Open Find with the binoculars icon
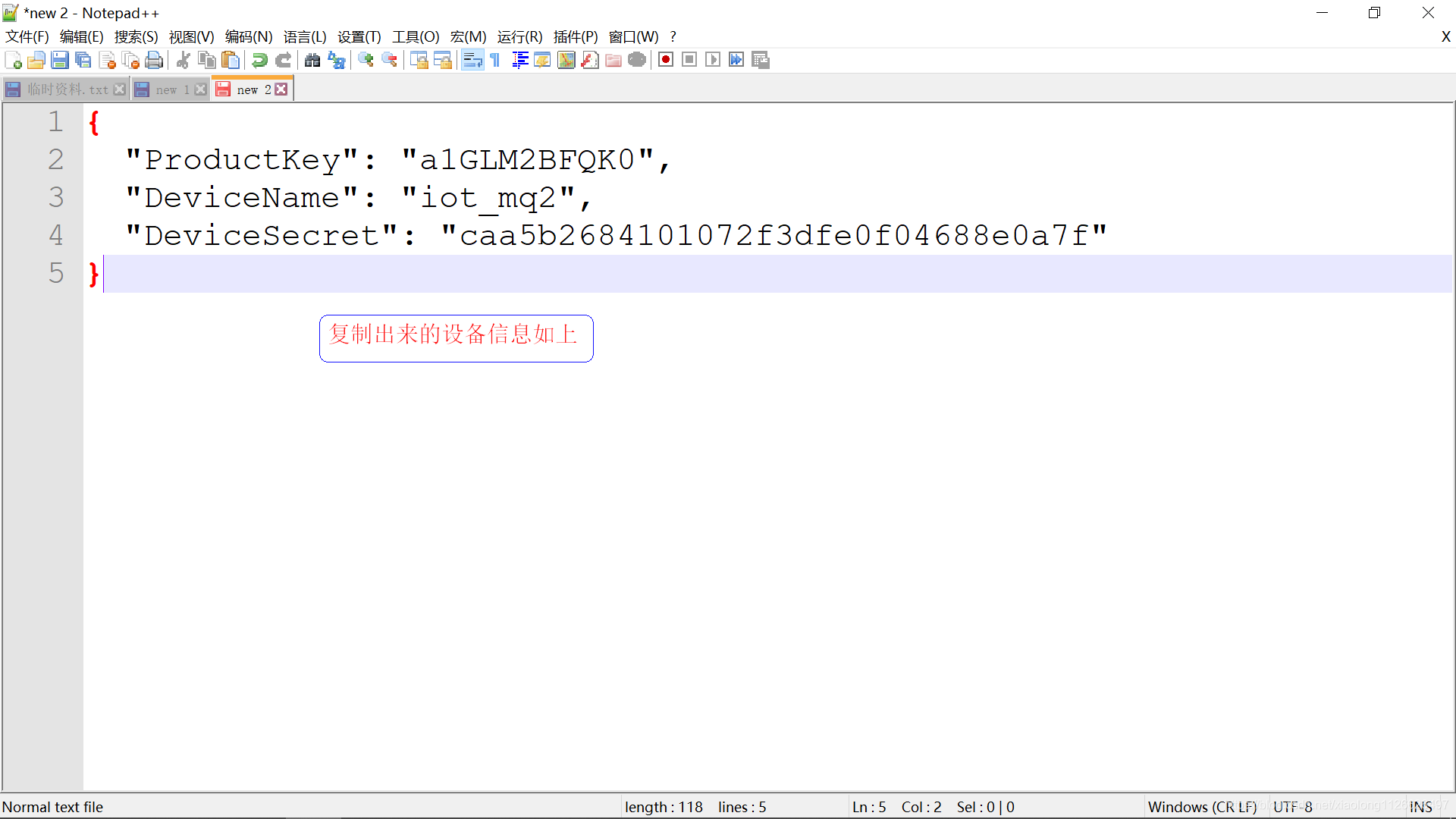This screenshot has height=819, width=1456. 312,60
